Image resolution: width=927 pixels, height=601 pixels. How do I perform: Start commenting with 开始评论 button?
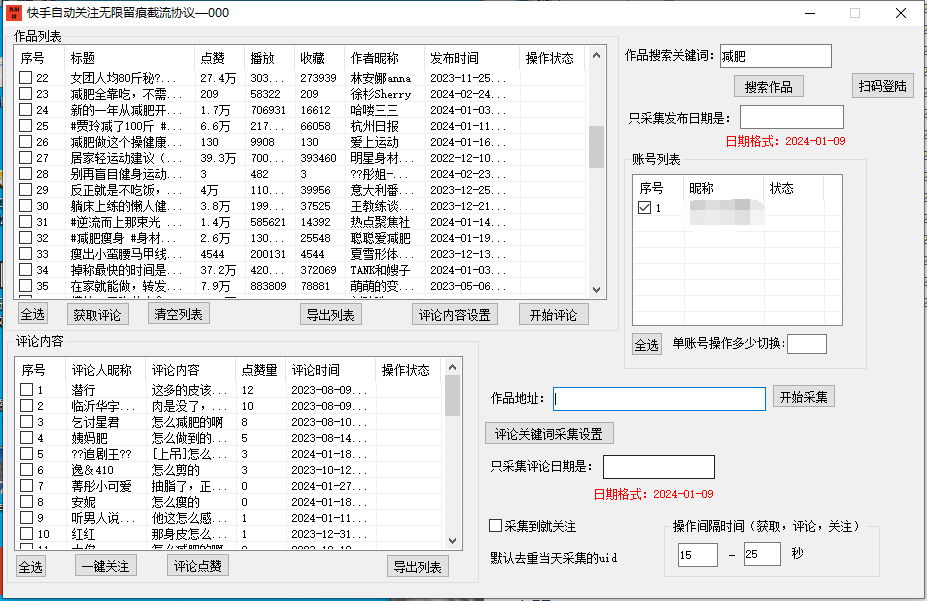[x=553, y=315]
